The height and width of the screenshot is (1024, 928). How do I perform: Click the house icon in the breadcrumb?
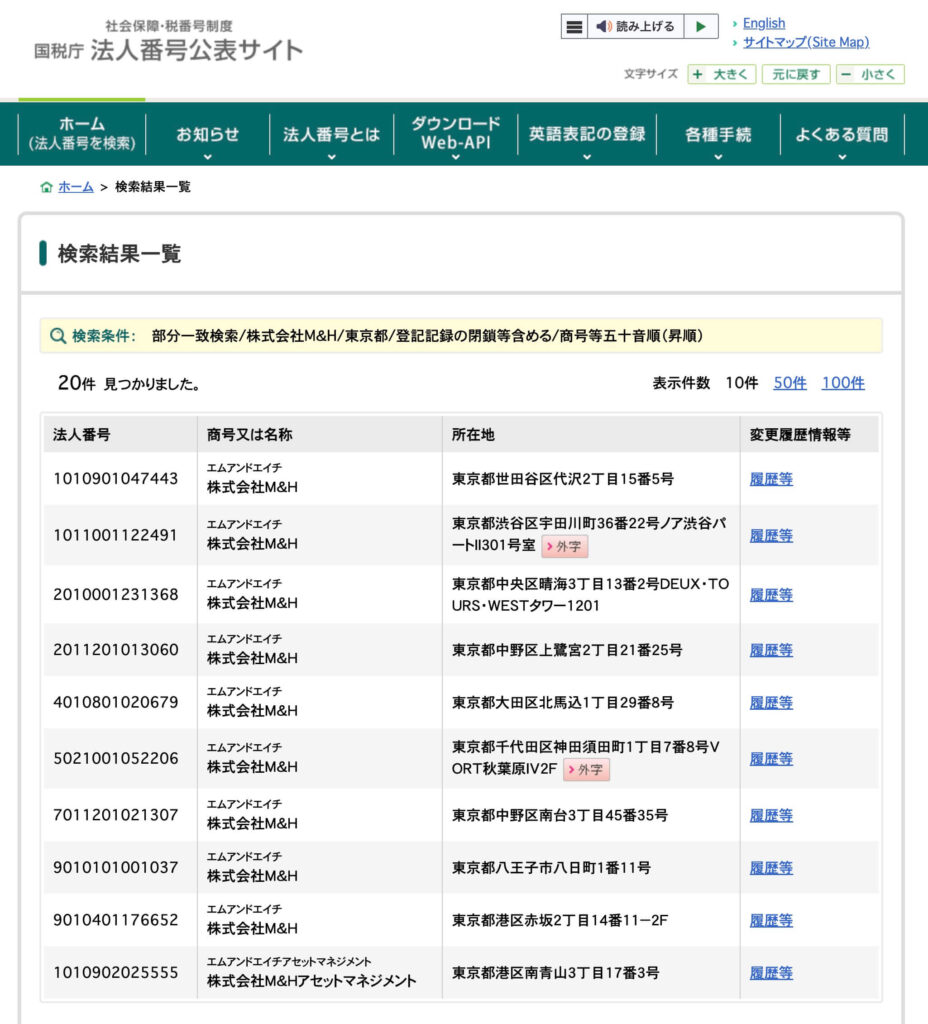click(x=46, y=187)
